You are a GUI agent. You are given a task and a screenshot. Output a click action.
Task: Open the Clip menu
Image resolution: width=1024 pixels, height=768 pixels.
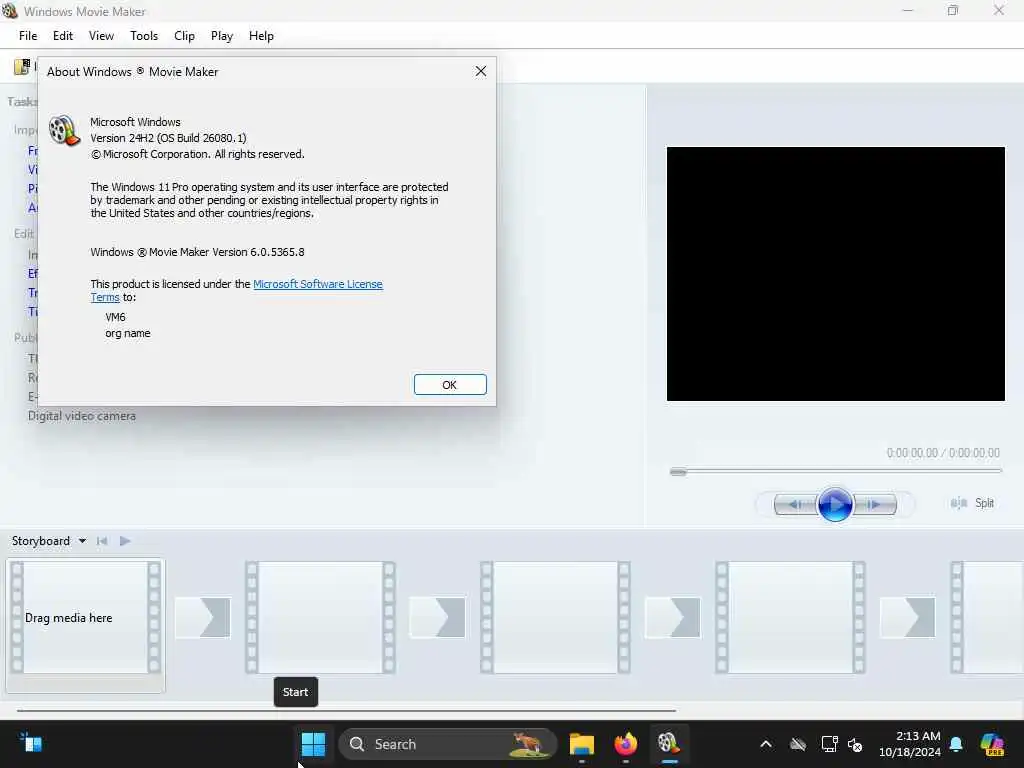click(184, 36)
